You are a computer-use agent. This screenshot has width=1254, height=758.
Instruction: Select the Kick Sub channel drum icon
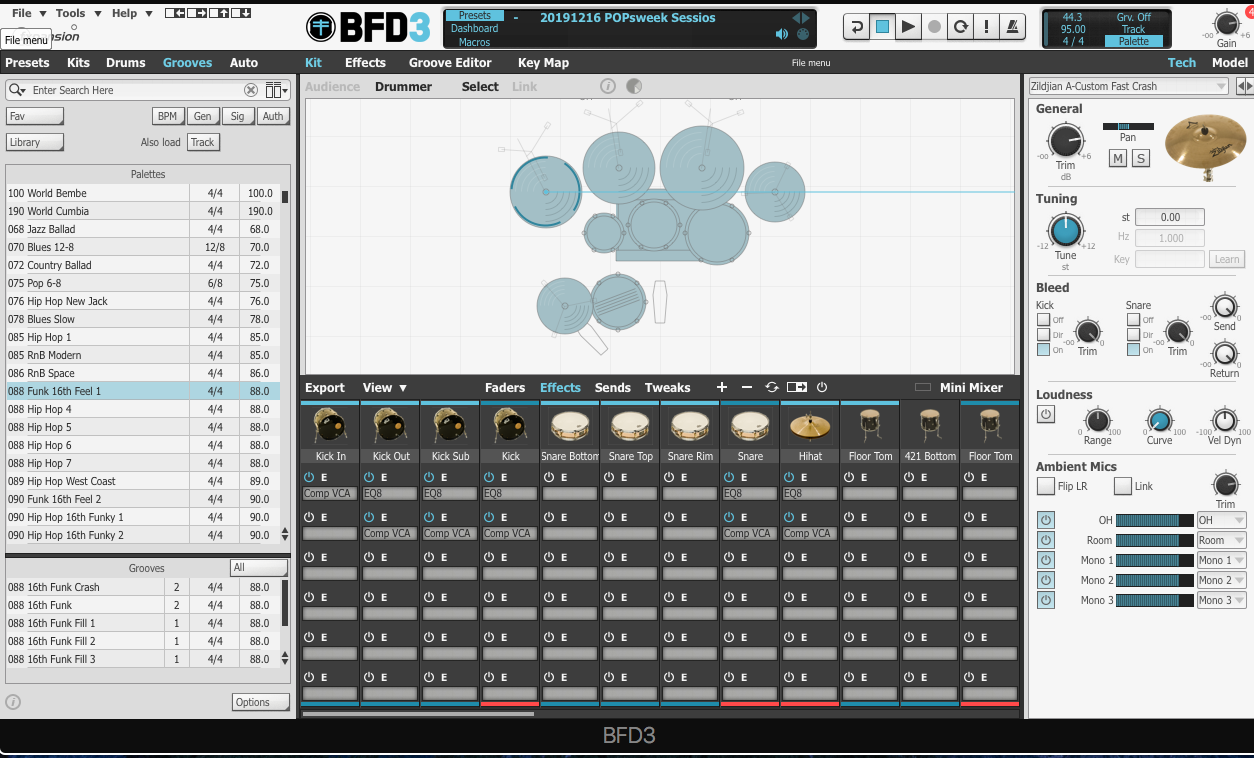coord(450,427)
